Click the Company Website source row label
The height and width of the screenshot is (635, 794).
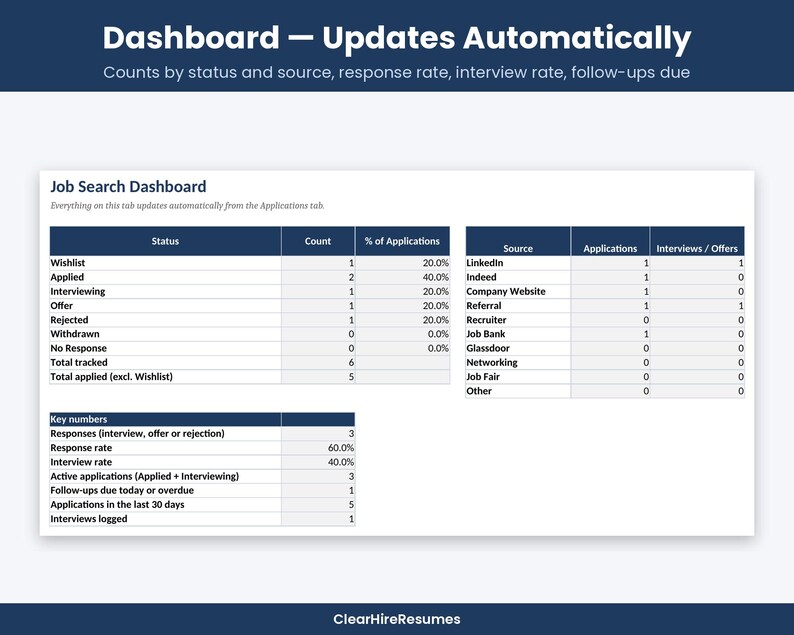(x=506, y=291)
